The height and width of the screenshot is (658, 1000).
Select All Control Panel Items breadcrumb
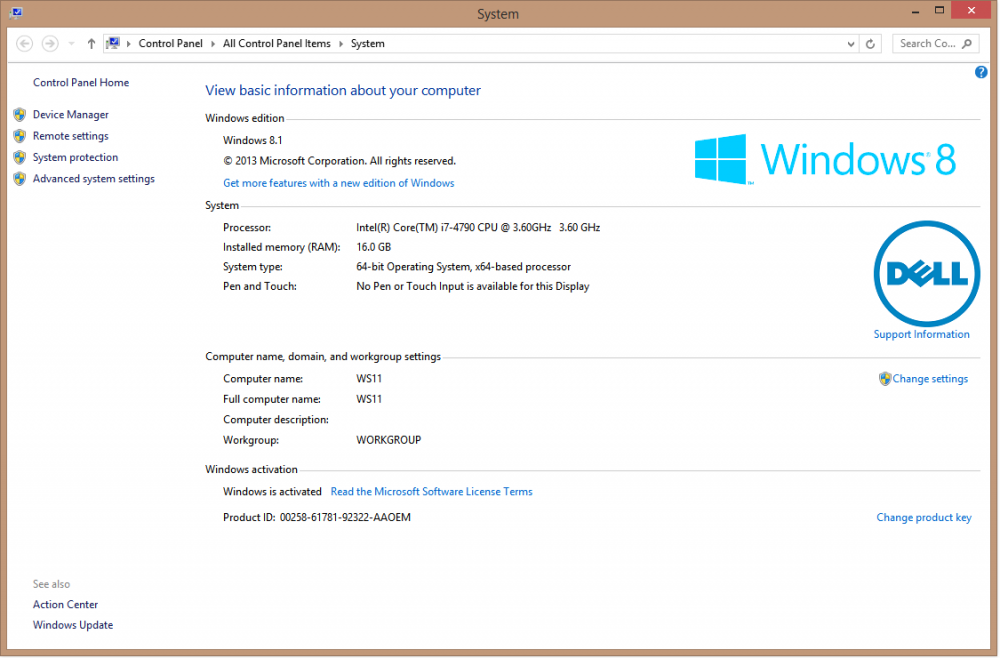coord(277,43)
